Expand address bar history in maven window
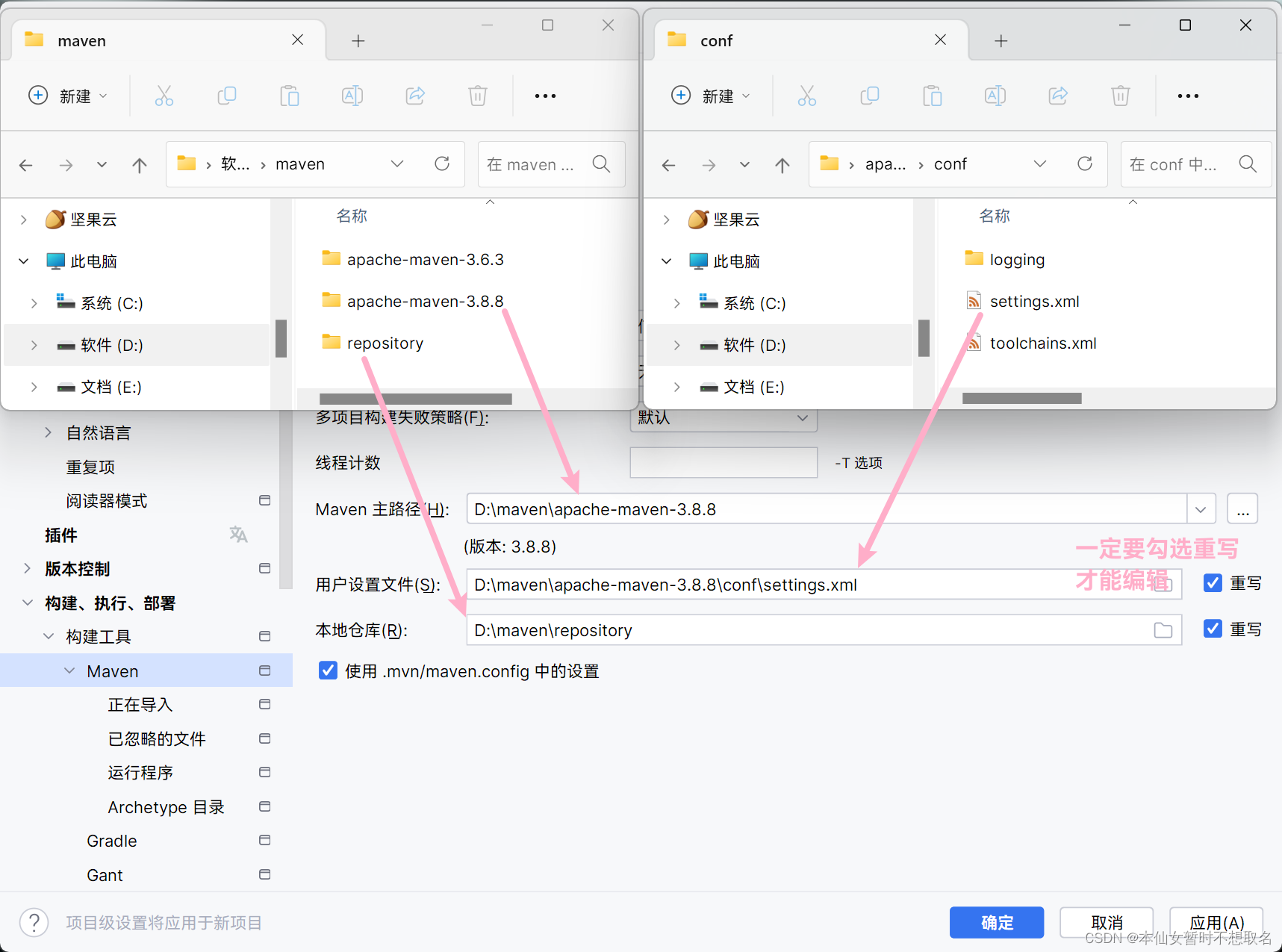1282x952 pixels. click(397, 164)
